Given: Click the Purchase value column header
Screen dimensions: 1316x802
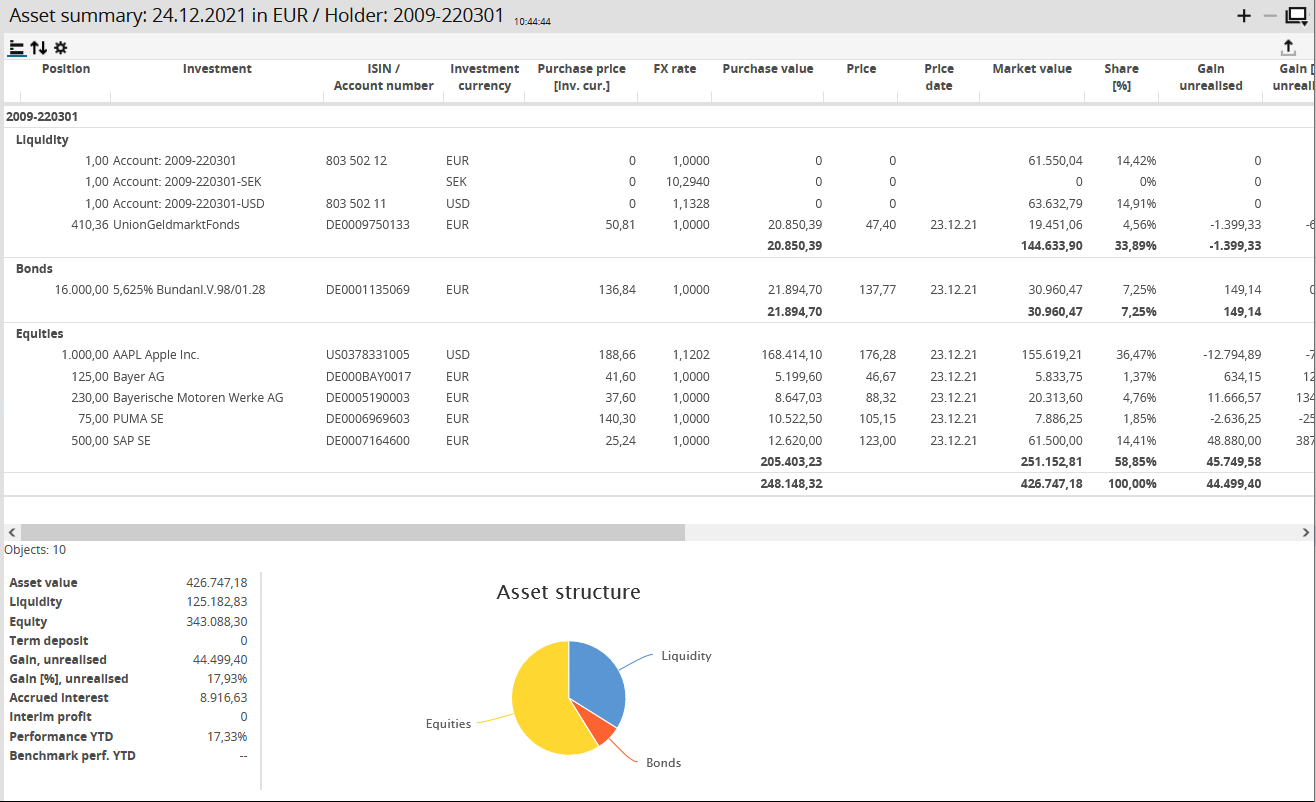Looking at the screenshot, I should tap(767, 69).
